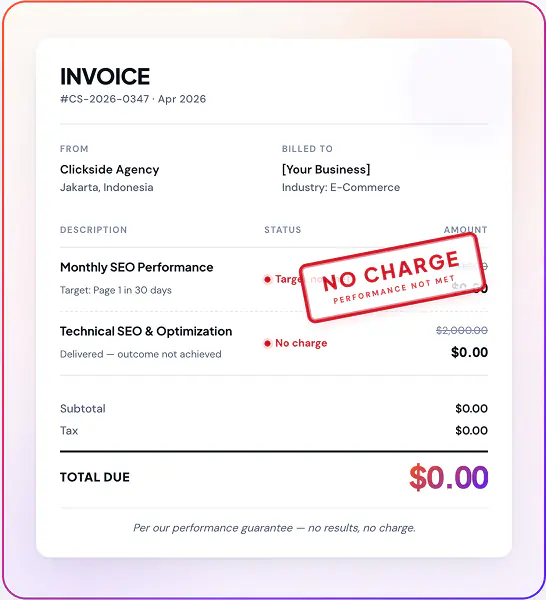Viewport: 546px width, 600px height.
Task: Select invoice number #CS-2026-0347
Action: coord(104,99)
